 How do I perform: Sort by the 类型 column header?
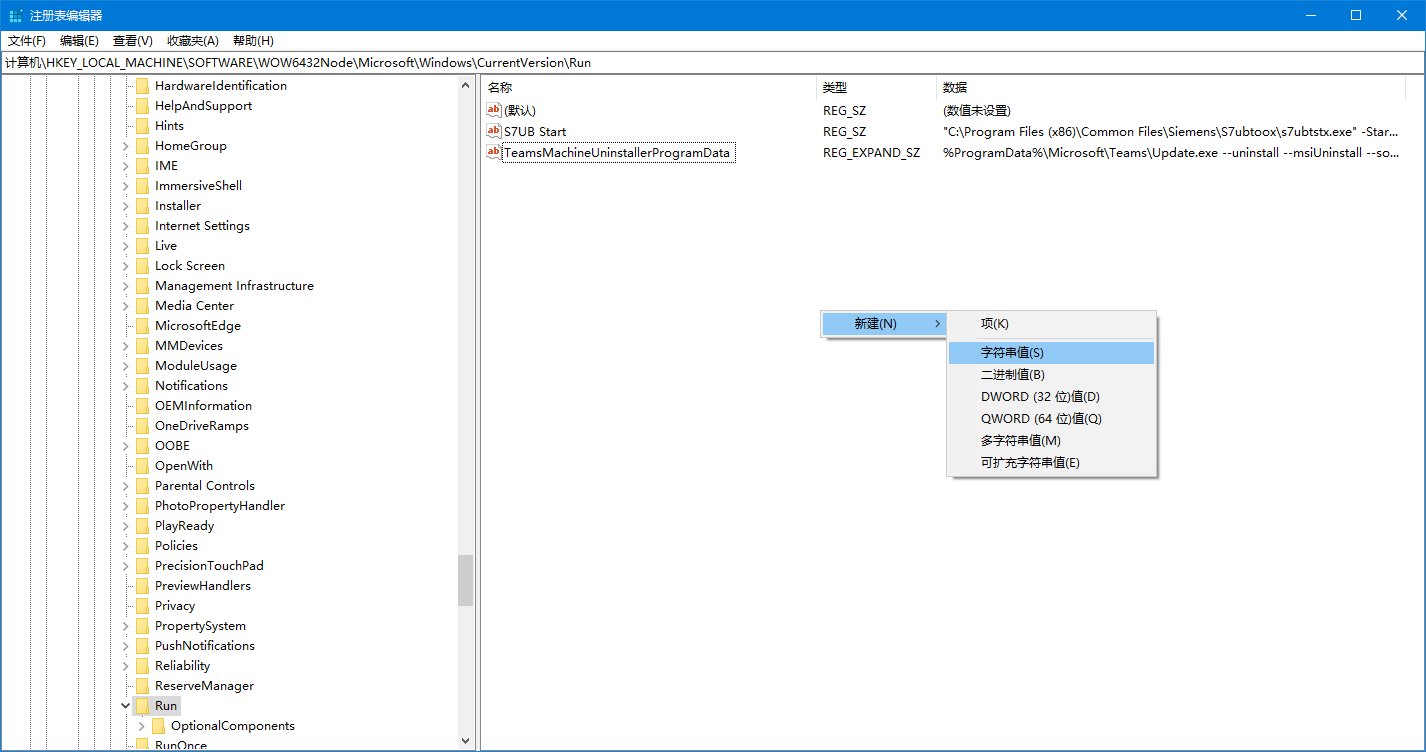876,87
